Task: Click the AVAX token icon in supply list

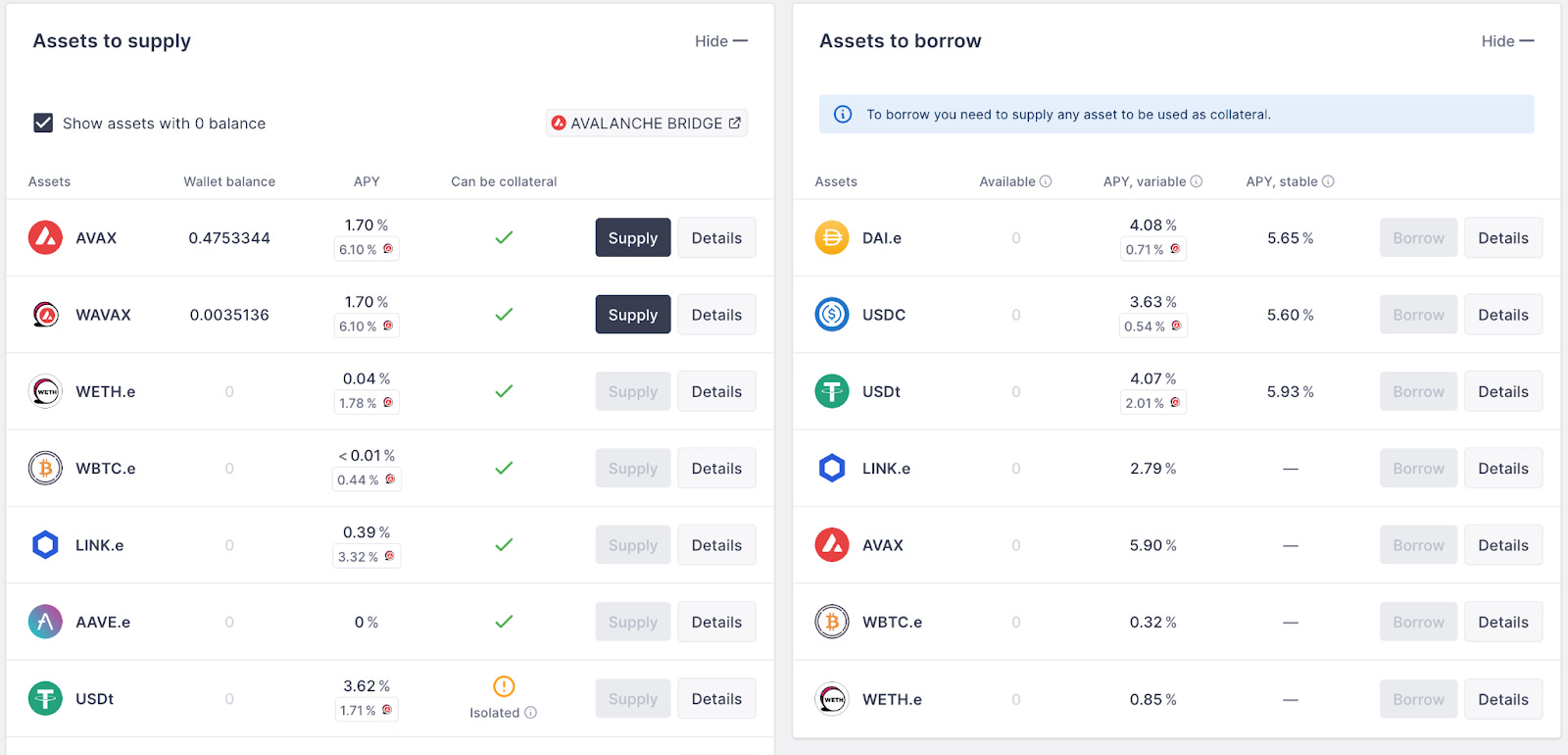Action: tap(45, 238)
